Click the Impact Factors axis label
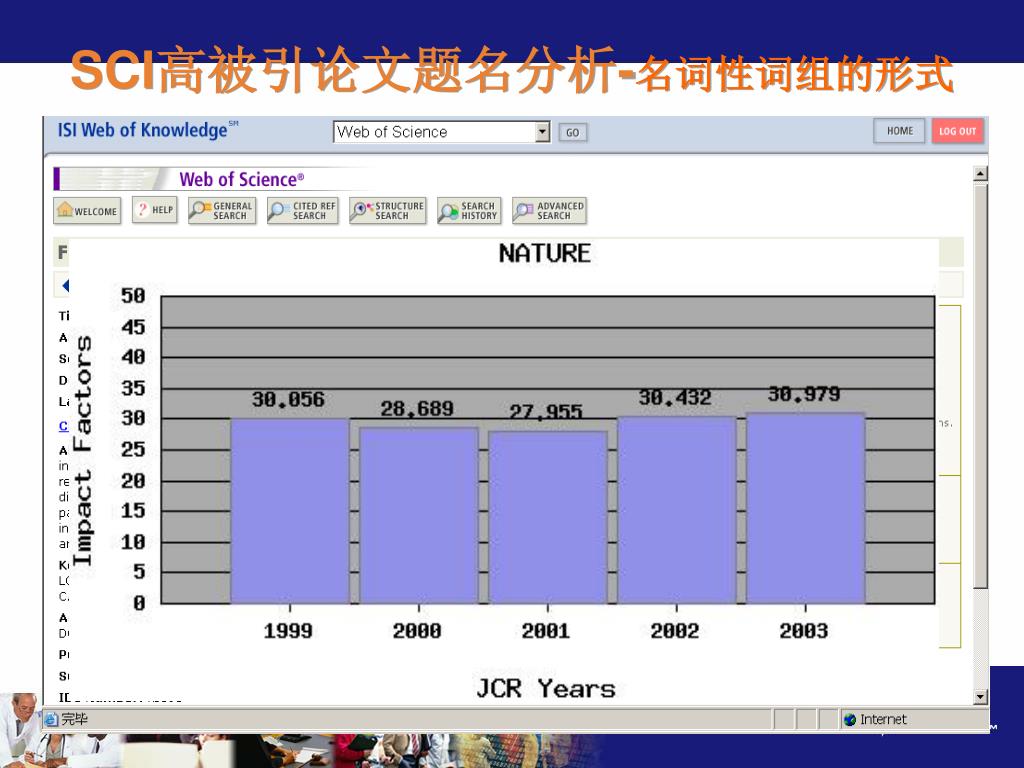 [x=82, y=450]
